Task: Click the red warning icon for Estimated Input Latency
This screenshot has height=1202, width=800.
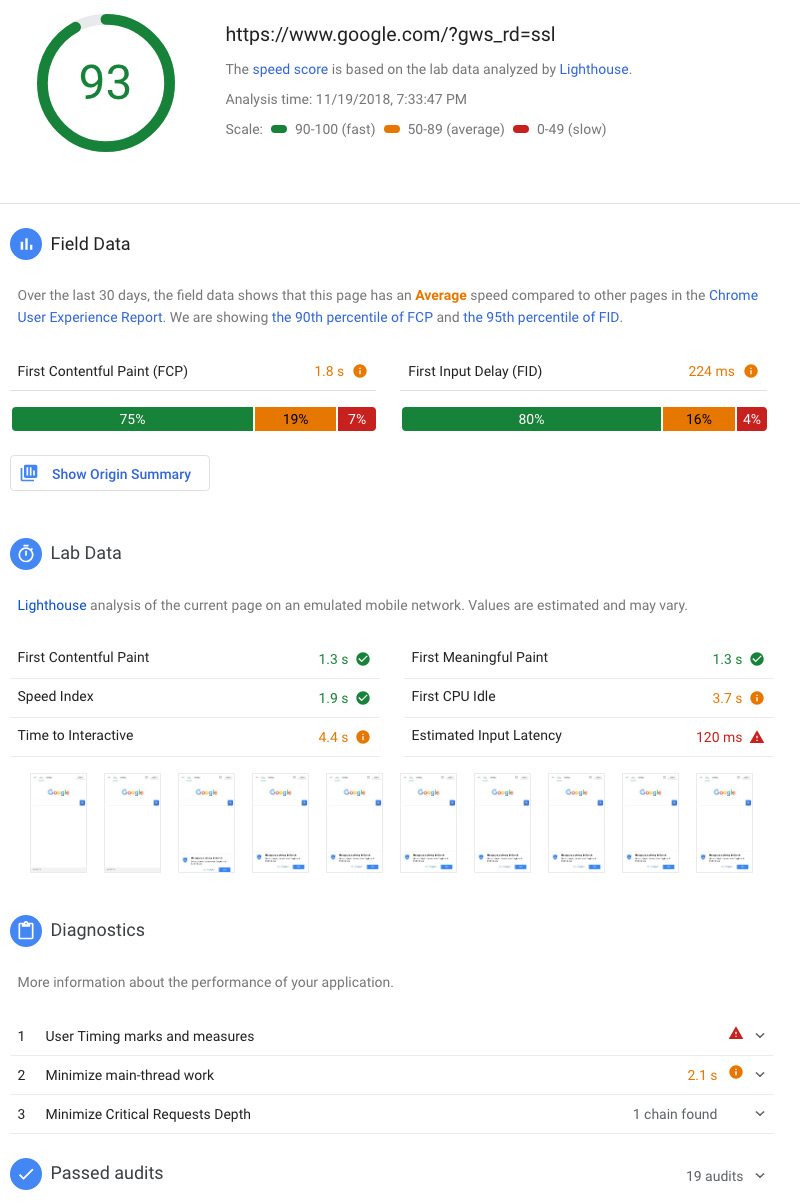Action: (757, 737)
